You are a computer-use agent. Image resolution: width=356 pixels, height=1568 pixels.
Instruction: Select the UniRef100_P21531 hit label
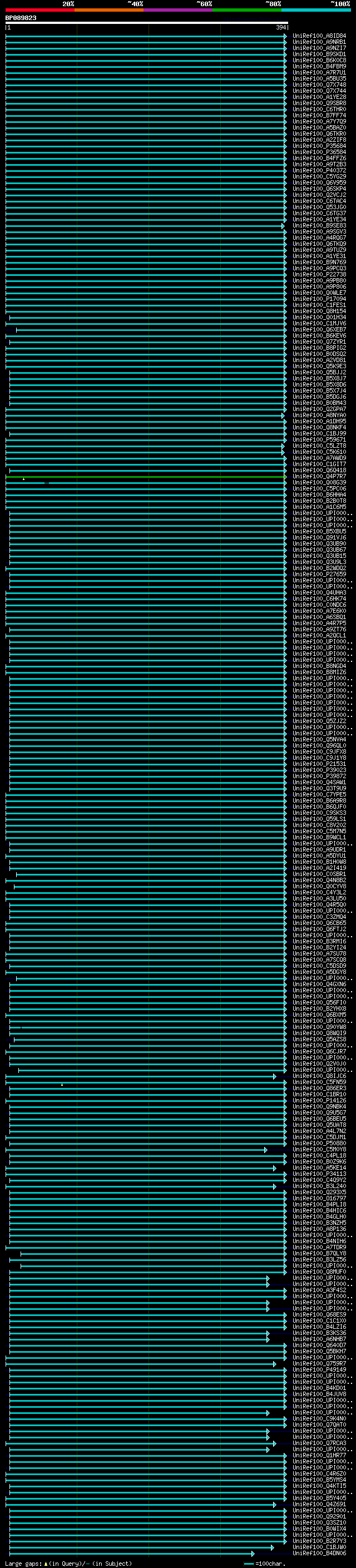tap(319, 764)
